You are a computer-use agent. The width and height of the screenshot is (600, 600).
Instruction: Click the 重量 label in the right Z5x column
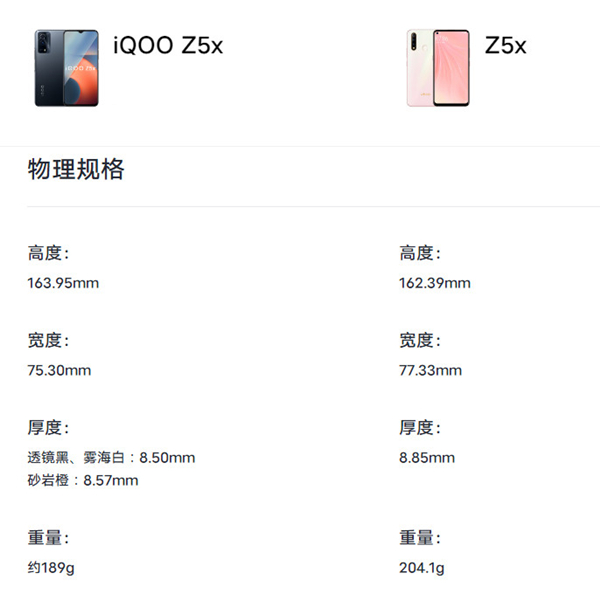coord(420,538)
